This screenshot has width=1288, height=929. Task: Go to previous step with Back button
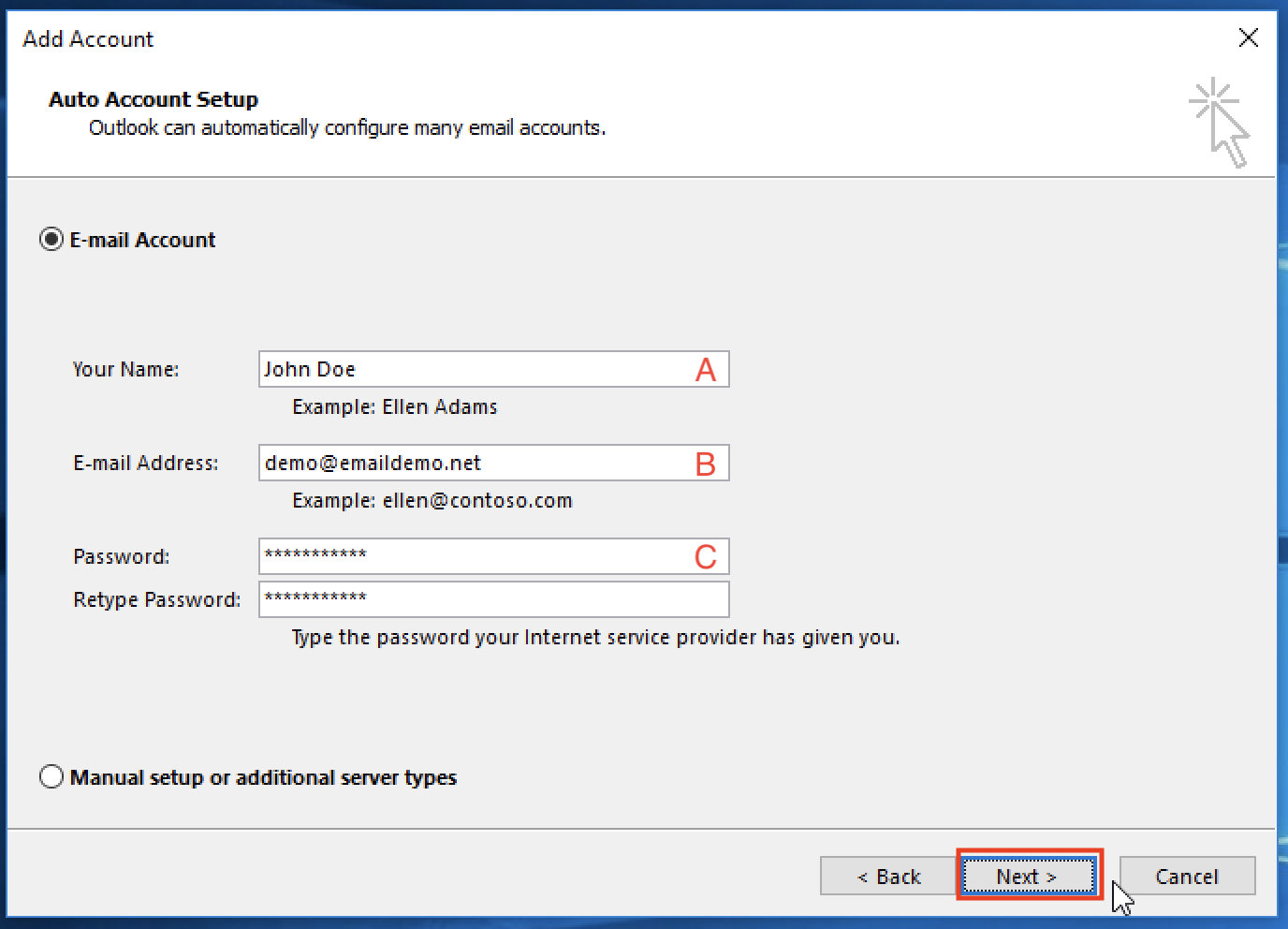tap(888, 877)
